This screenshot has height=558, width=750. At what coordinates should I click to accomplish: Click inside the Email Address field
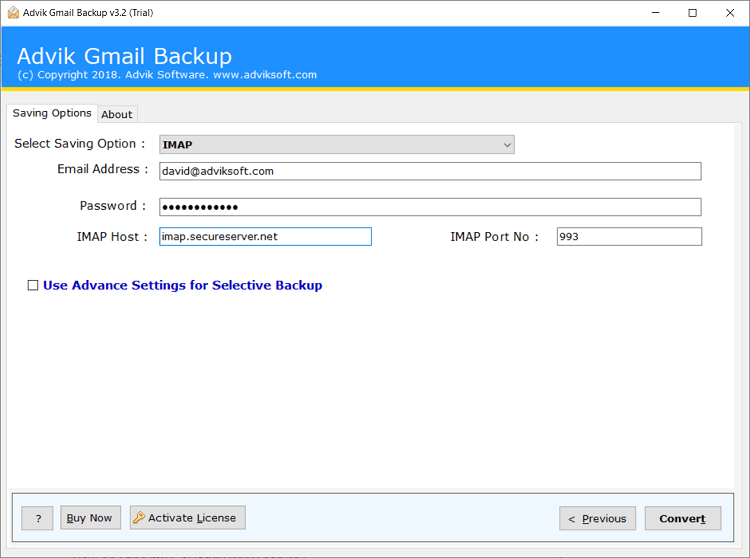pos(430,171)
